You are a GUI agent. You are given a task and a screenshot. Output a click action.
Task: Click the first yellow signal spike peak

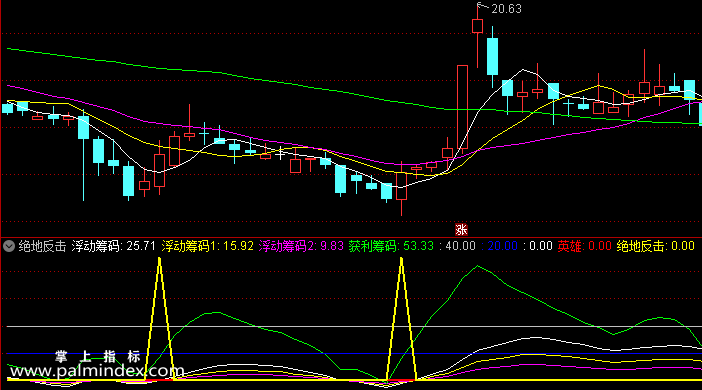(x=159, y=259)
